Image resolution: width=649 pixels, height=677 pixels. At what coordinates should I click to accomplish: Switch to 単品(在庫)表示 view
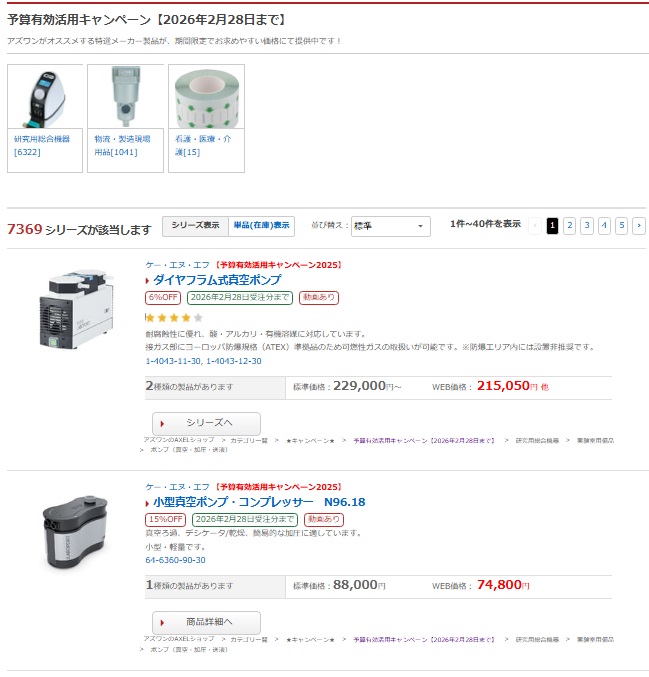pos(261,226)
